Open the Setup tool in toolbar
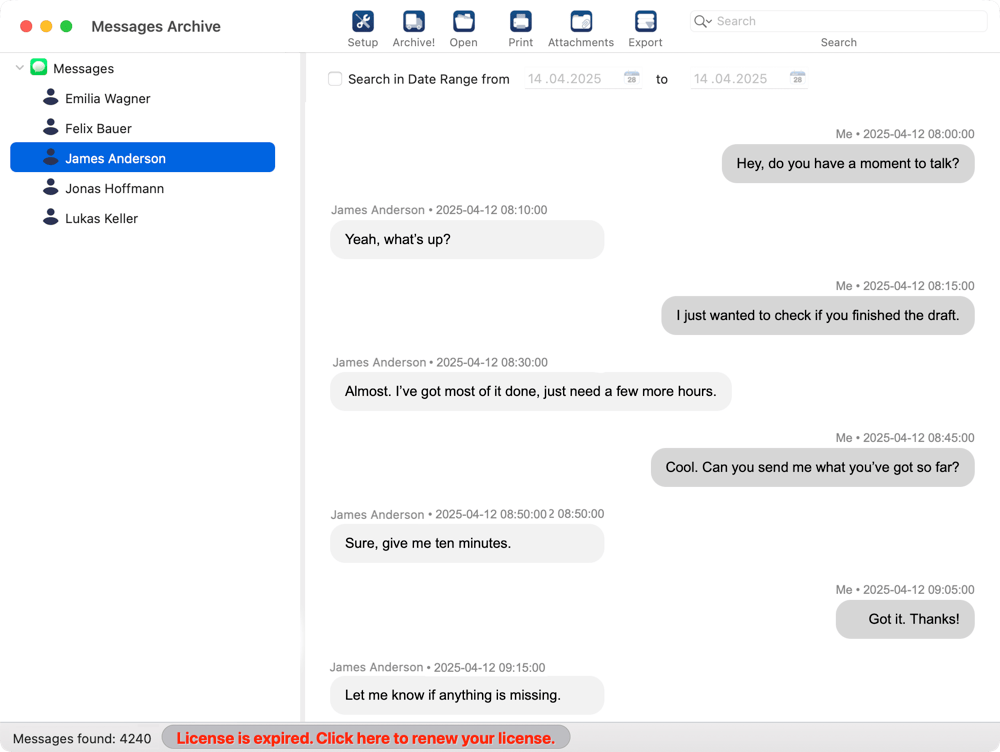Image resolution: width=1000 pixels, height=752 pixels. [362, 22]
